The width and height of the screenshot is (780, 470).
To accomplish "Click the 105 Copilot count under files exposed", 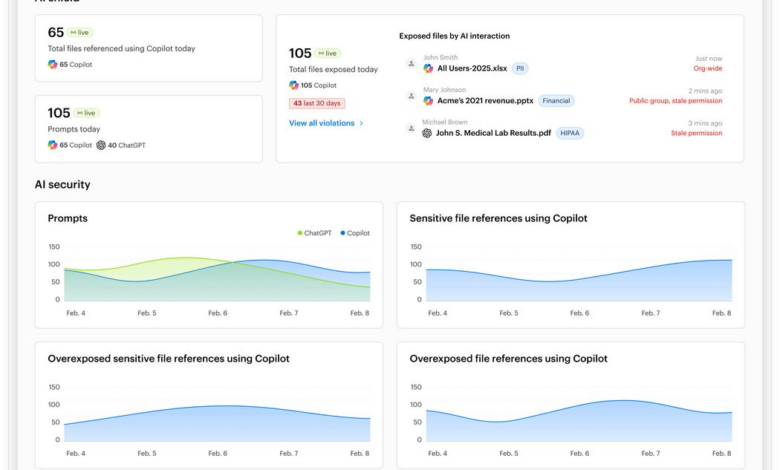I will point(318,85).
